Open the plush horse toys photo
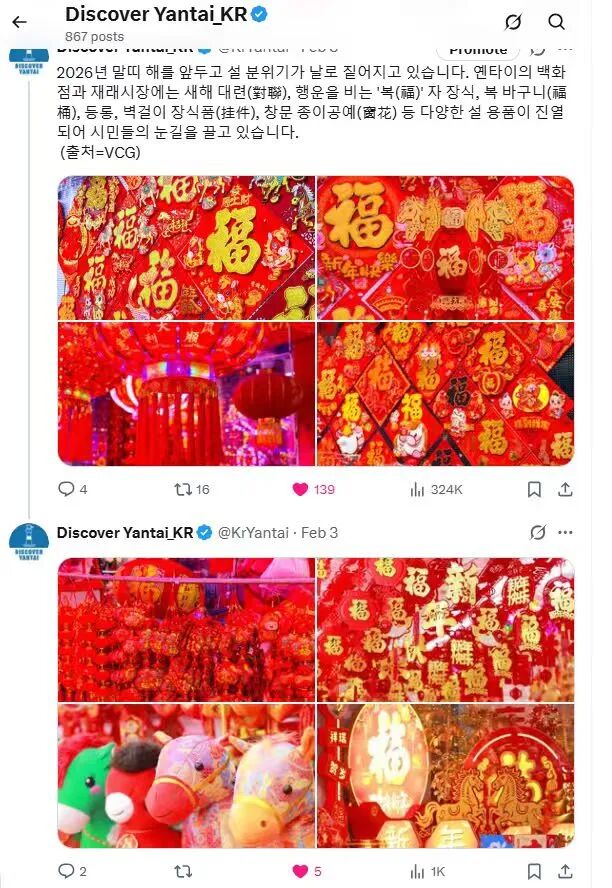 186,776
